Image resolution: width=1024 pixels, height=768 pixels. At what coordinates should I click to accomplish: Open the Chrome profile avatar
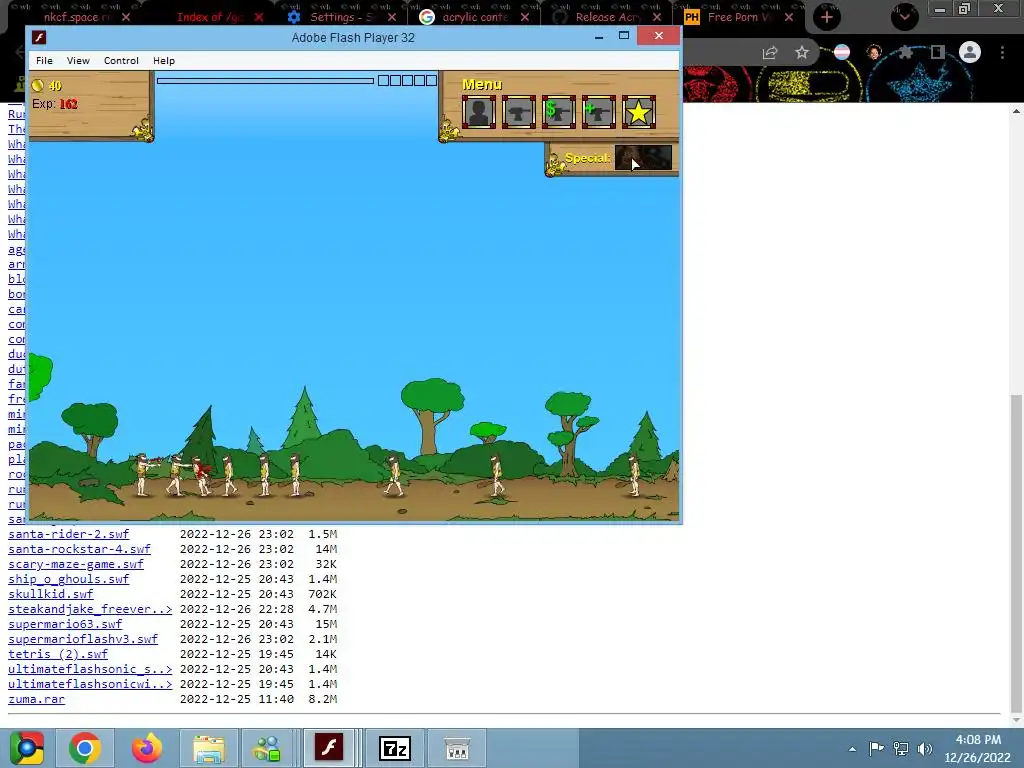point(970,52)
